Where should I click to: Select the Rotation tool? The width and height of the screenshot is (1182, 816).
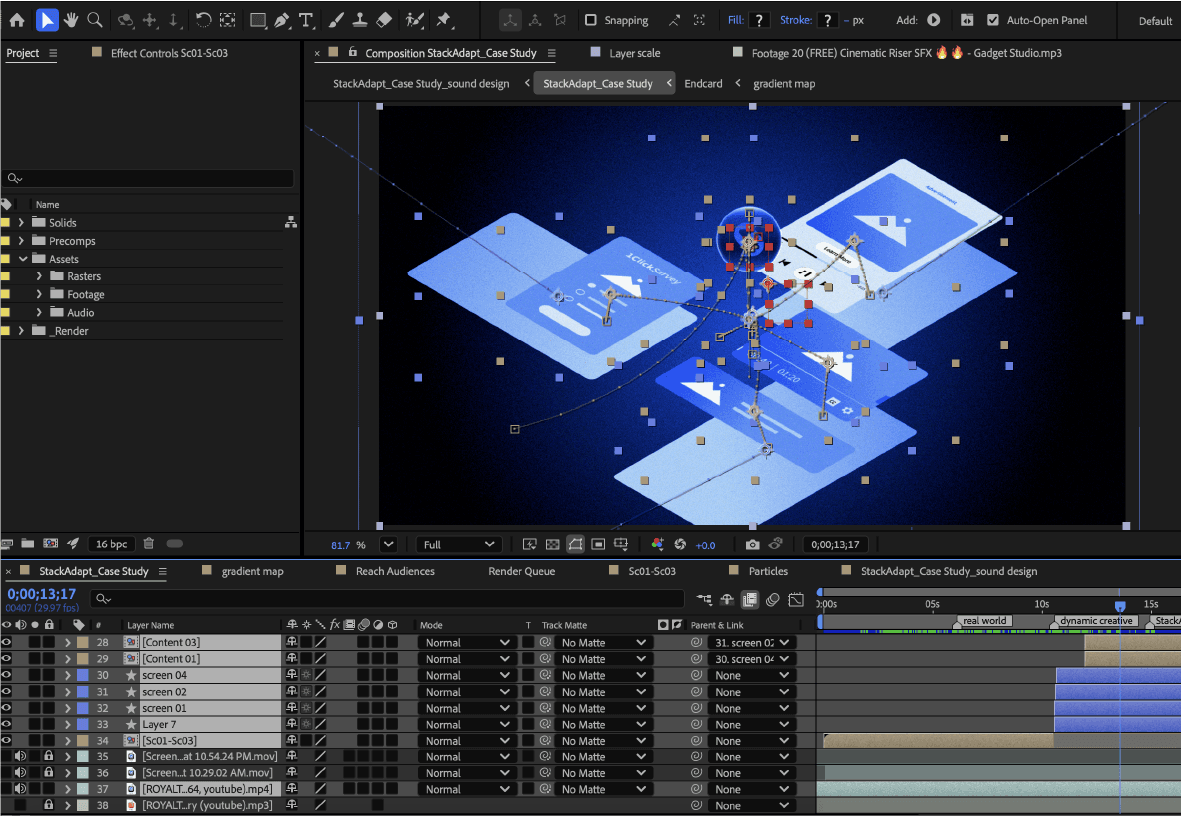click(x=203, y=20)
